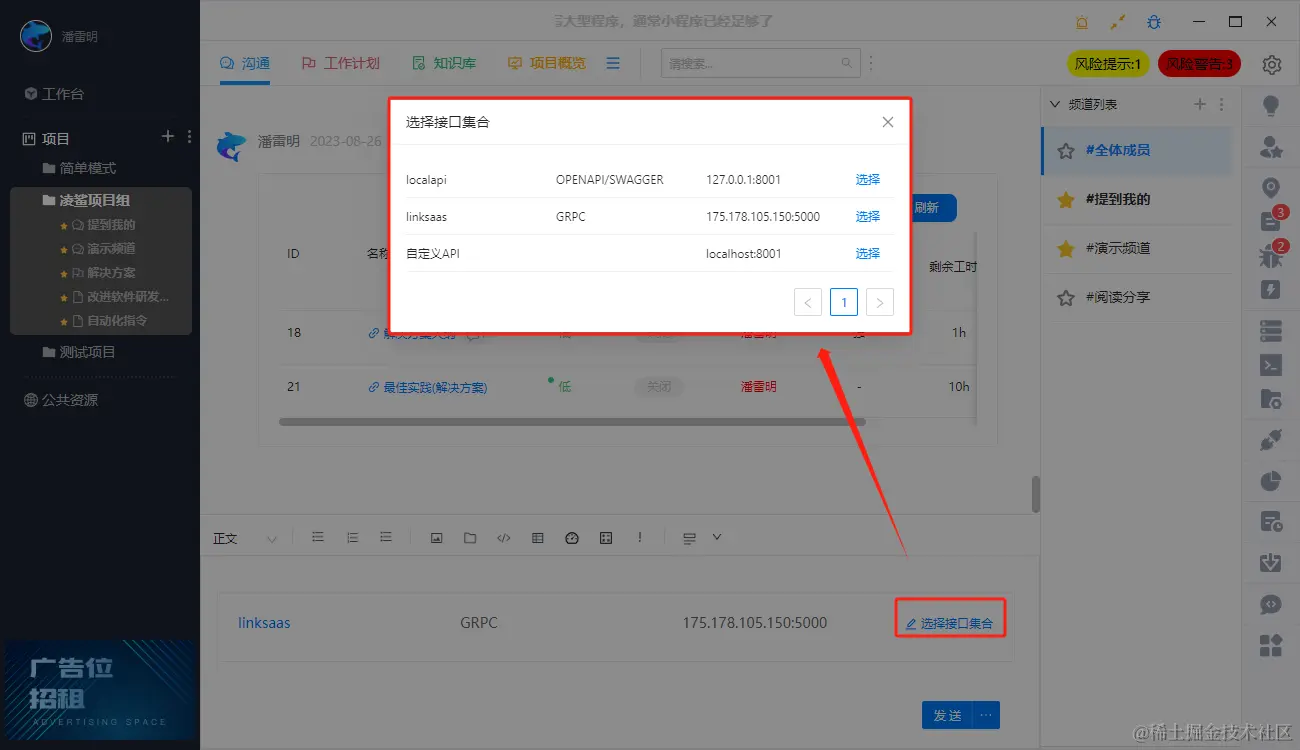Insert a numbered list in the editor
Screen dimensions: 1300x750
[x=352, y=538]
